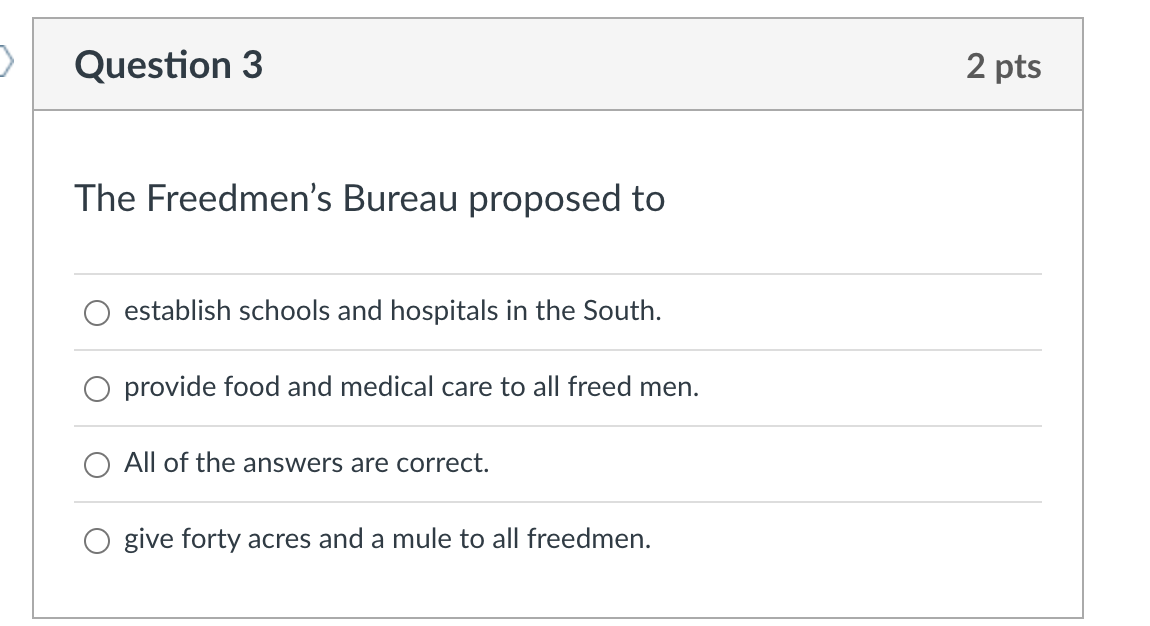Click the word hospitals in the first answer

pos(444,311)
